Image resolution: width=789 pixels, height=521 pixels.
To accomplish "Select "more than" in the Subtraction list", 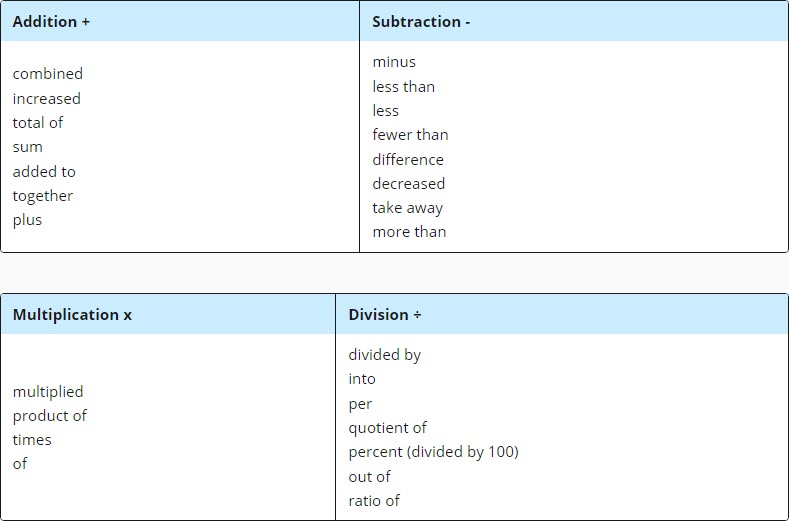I will (x=409, y=232).
